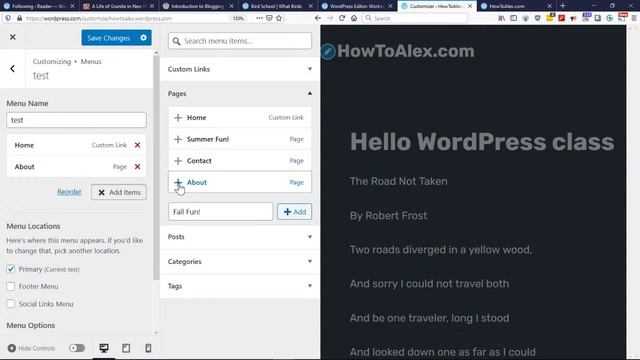Viewport: 640px width, 360px height.
Task: Click the Menu Name input field
Action: (x=76, y=120)
